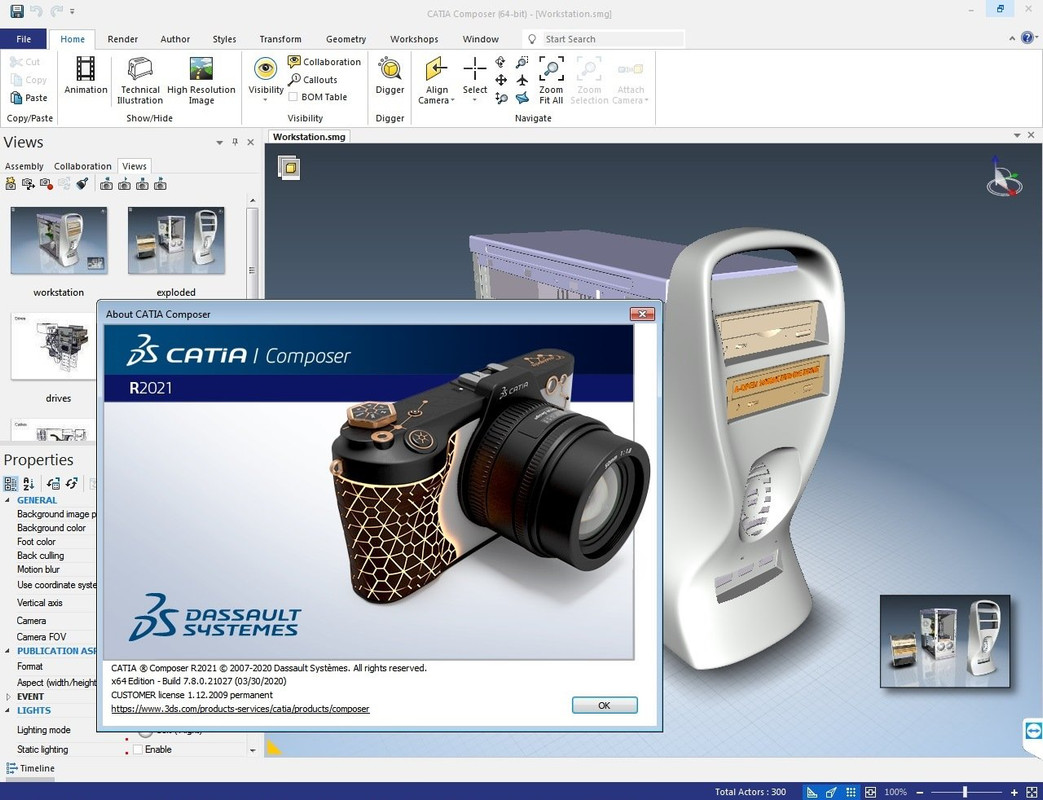
Task: Click the blue Help question mark icon
Action: (x=1028, y=38)
